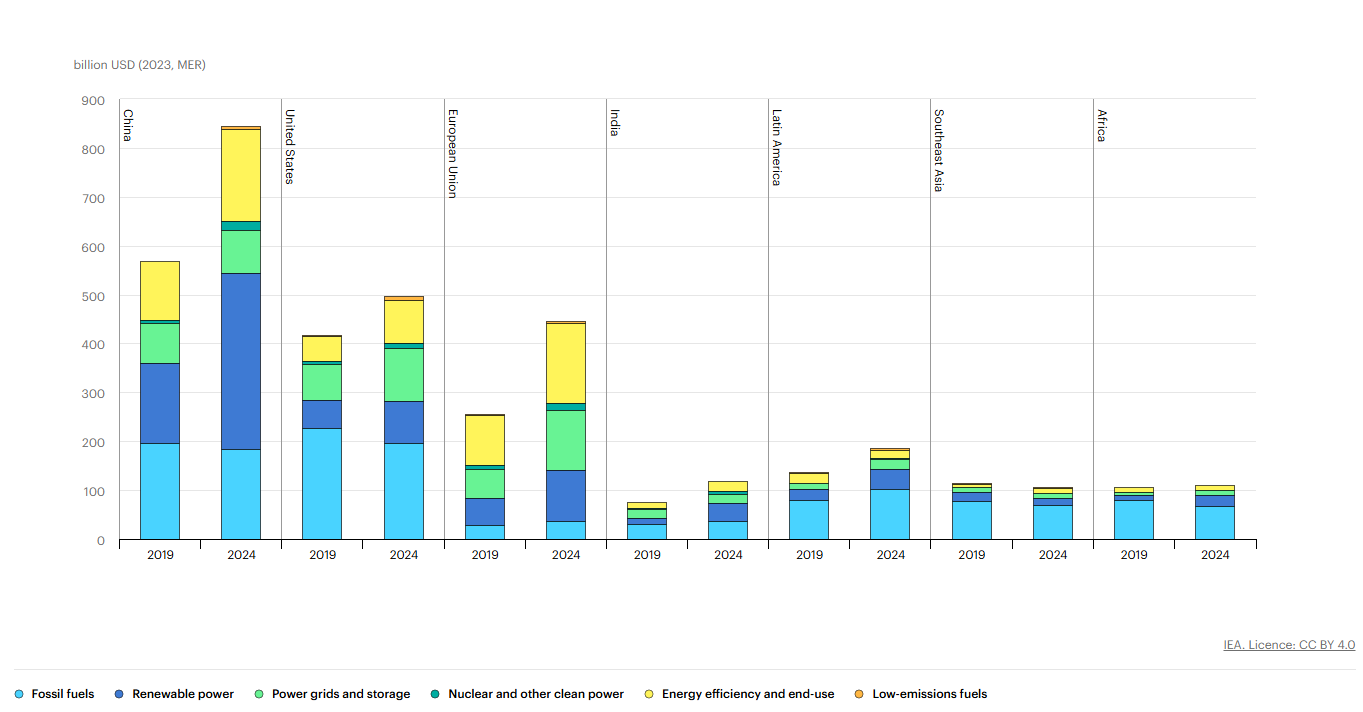Toggle the Power grids and storage series label

341,694
